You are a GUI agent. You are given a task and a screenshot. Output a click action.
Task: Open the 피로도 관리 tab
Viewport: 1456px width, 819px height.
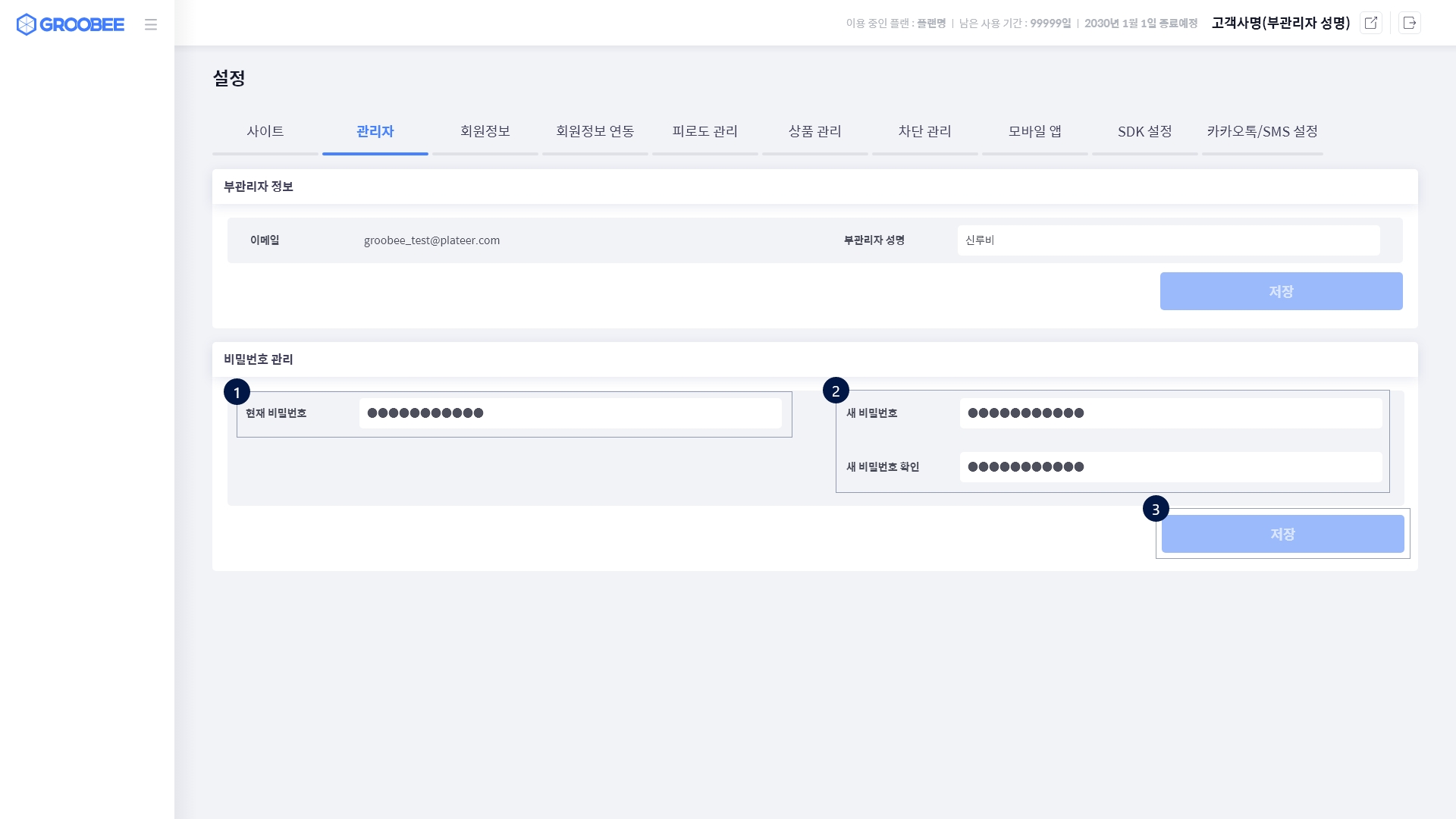click(704, 131)
